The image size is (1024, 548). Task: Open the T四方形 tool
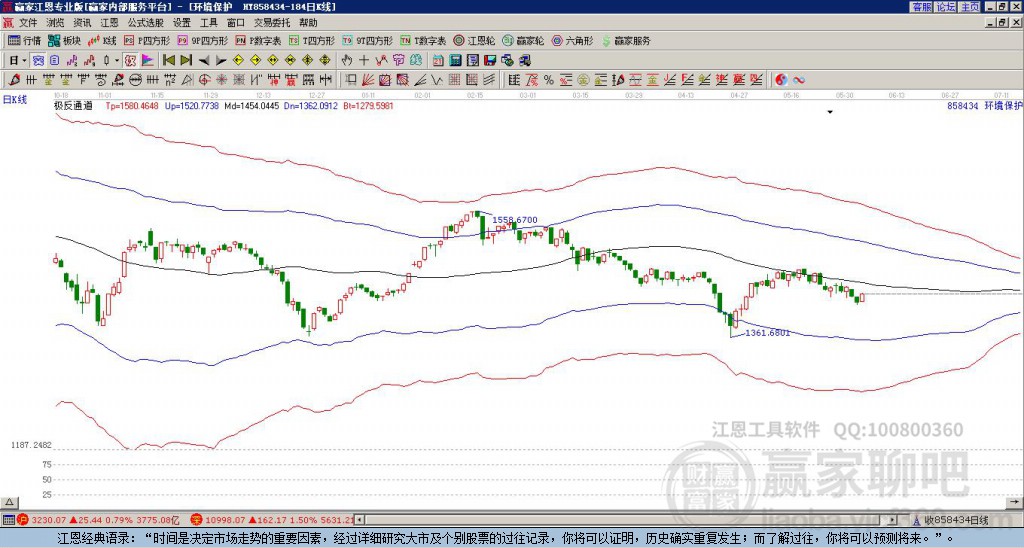pos(312,40)
